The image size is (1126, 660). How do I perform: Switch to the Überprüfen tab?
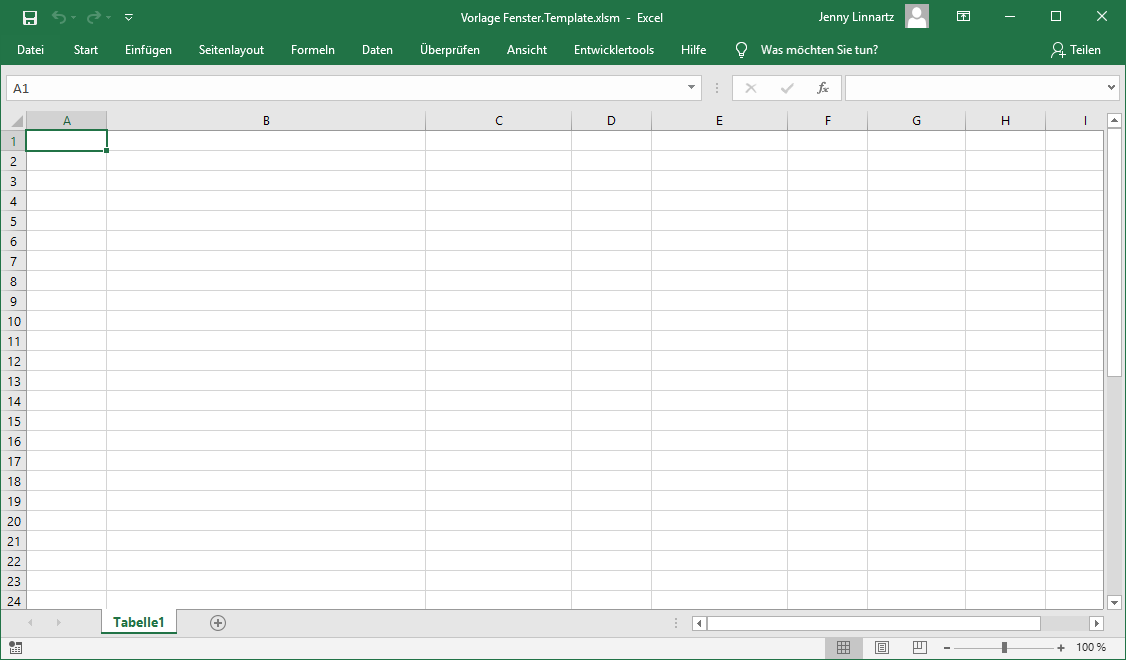(450, 50)
